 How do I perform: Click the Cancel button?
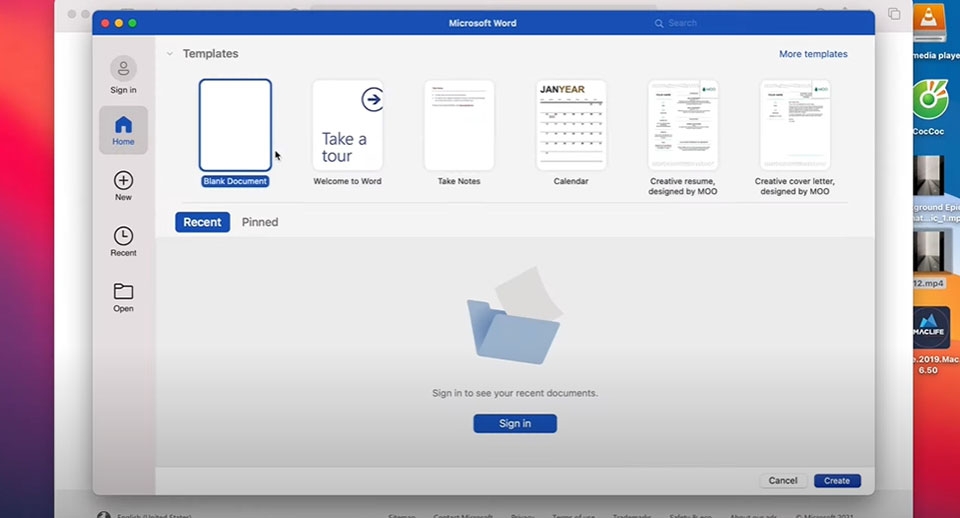point(783,481)
